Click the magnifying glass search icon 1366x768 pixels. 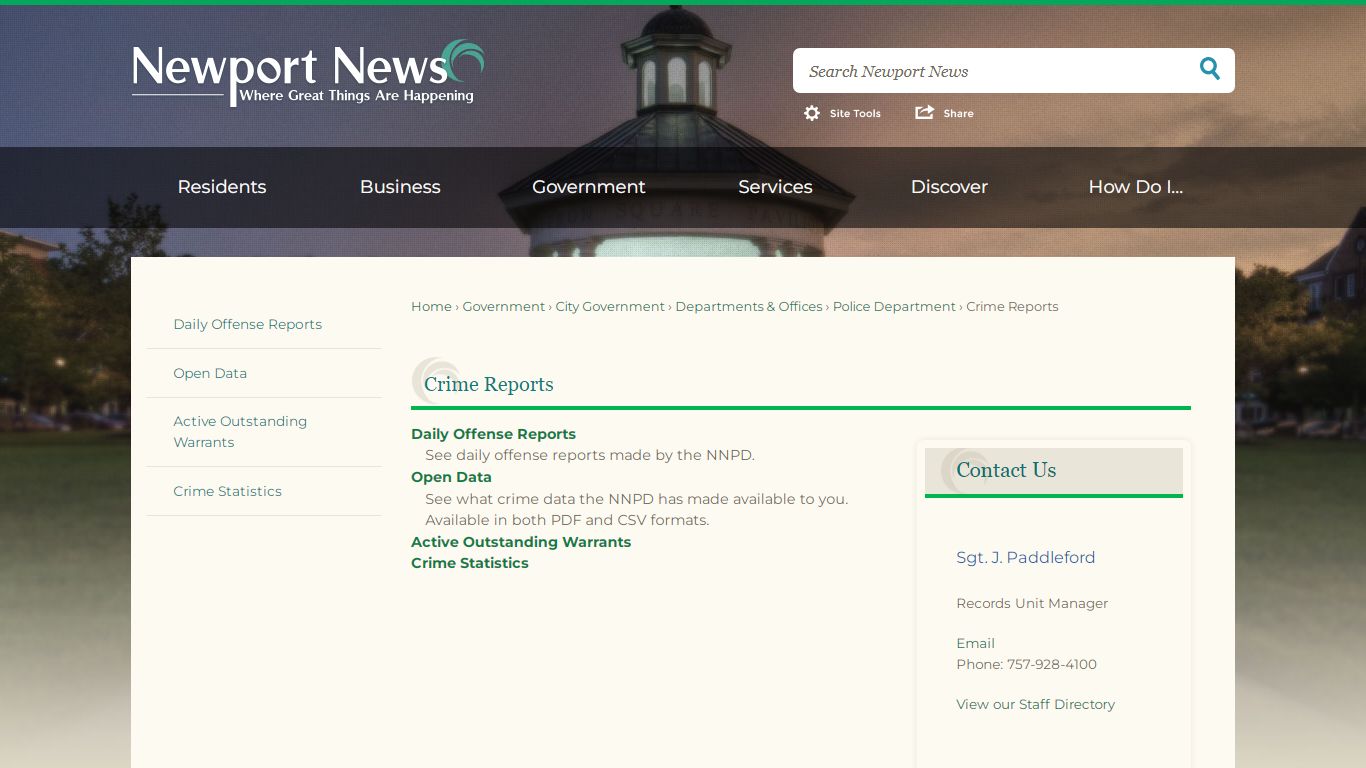(x=1210, y=69)
